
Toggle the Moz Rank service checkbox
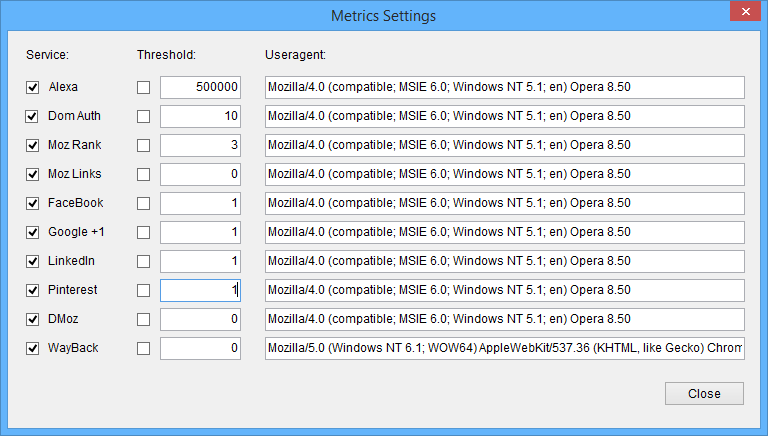[x=33, y=146]
